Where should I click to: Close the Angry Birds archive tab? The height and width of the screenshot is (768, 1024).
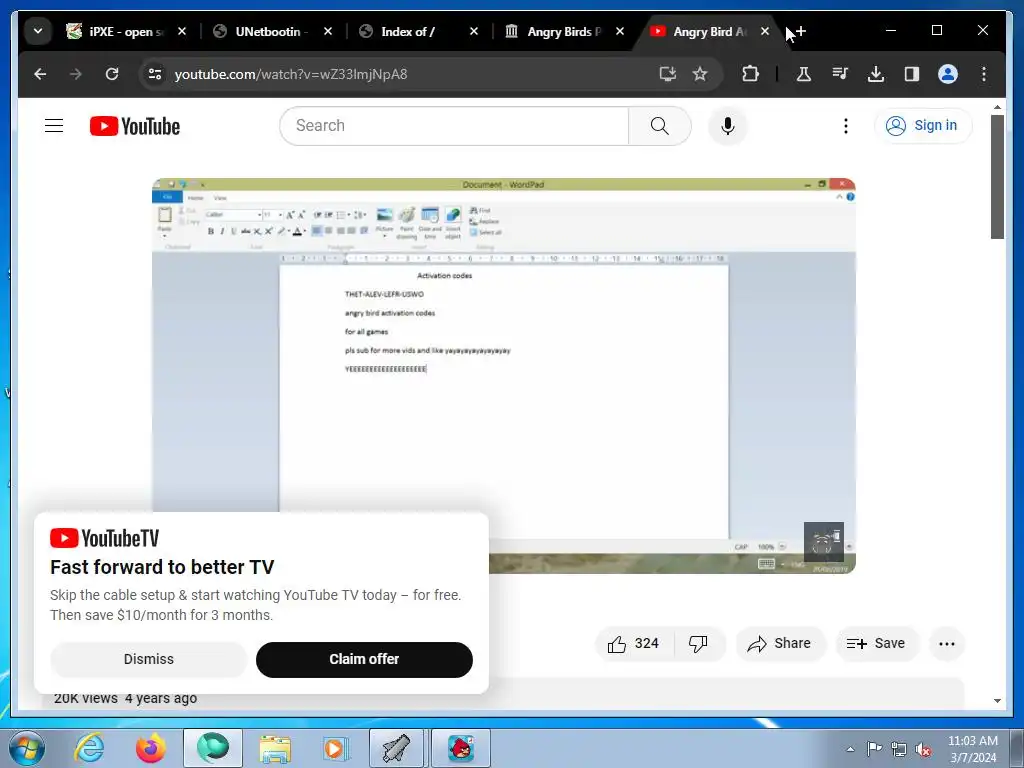coord(620,31)
